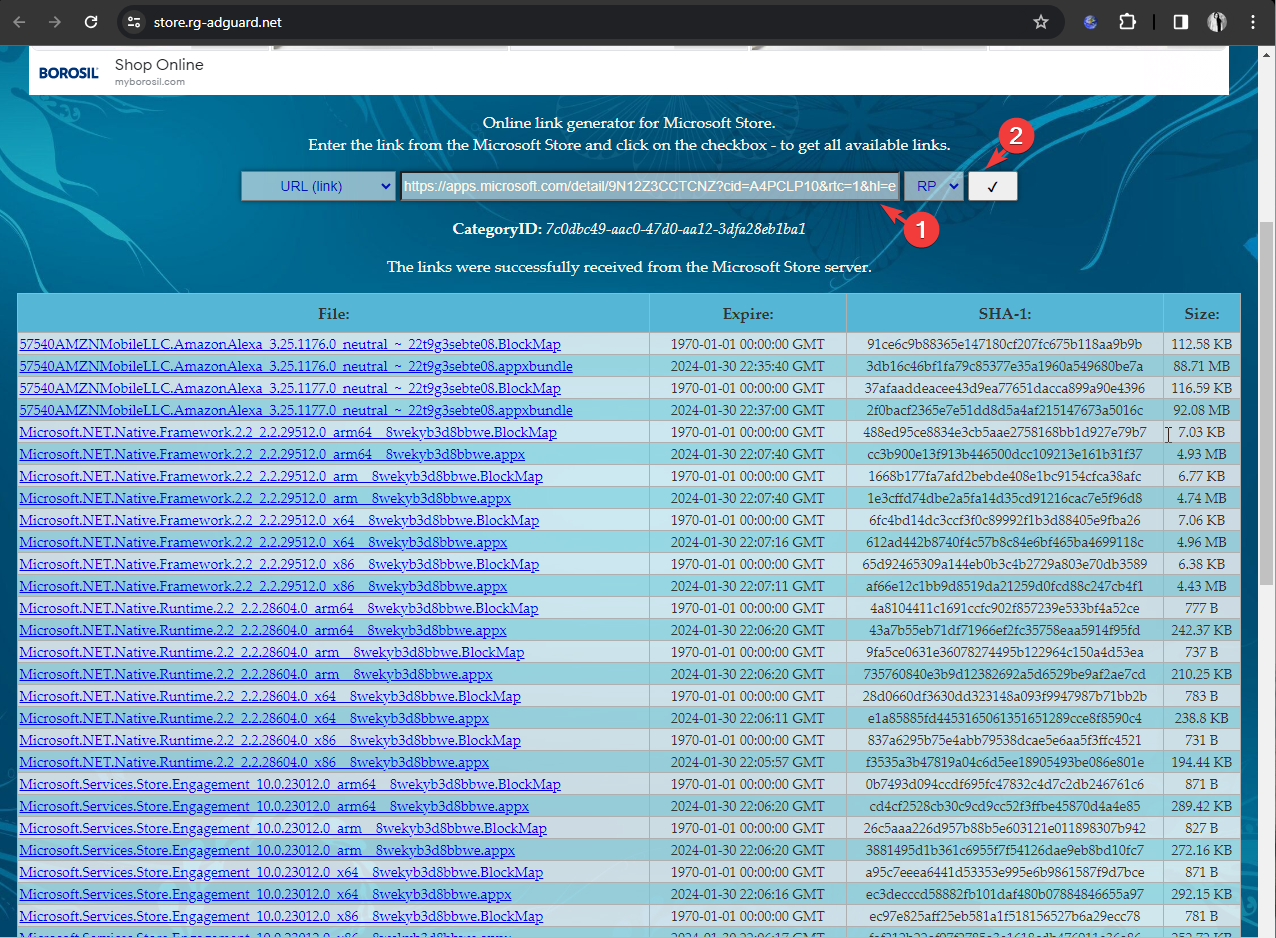Click the 242.37 KB size cell

point(1202,630)
